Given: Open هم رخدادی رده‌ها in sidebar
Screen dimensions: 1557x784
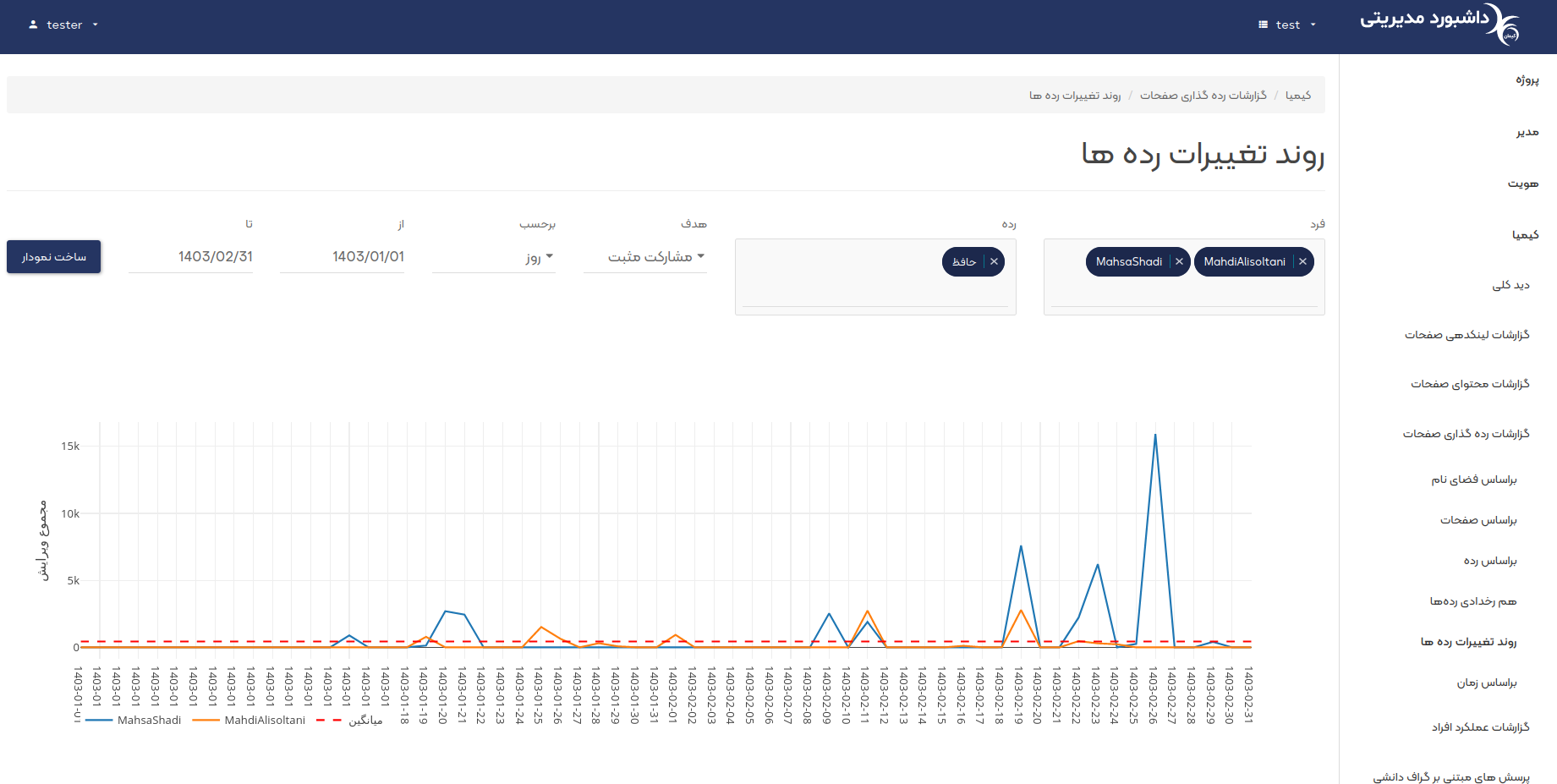Looking at the screenshot, I should [1472, 601].
